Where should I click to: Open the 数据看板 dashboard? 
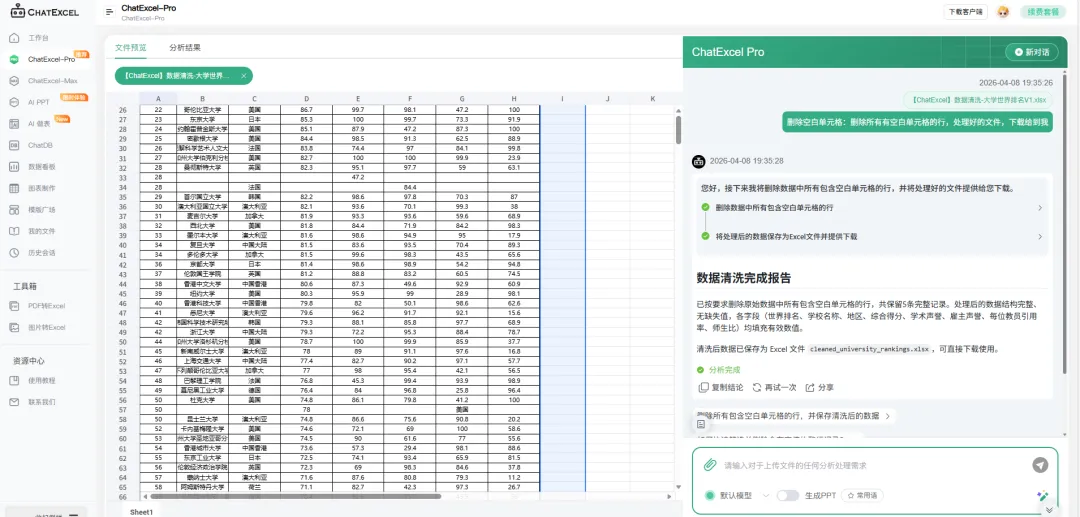click(41, 167)
